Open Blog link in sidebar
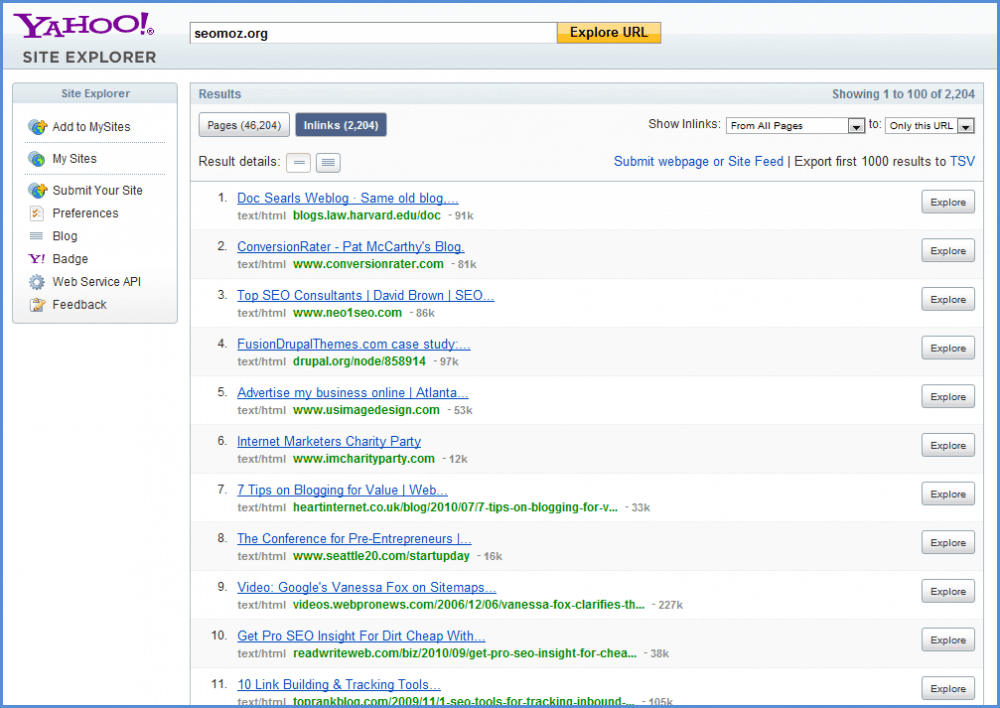 point(65,236)
